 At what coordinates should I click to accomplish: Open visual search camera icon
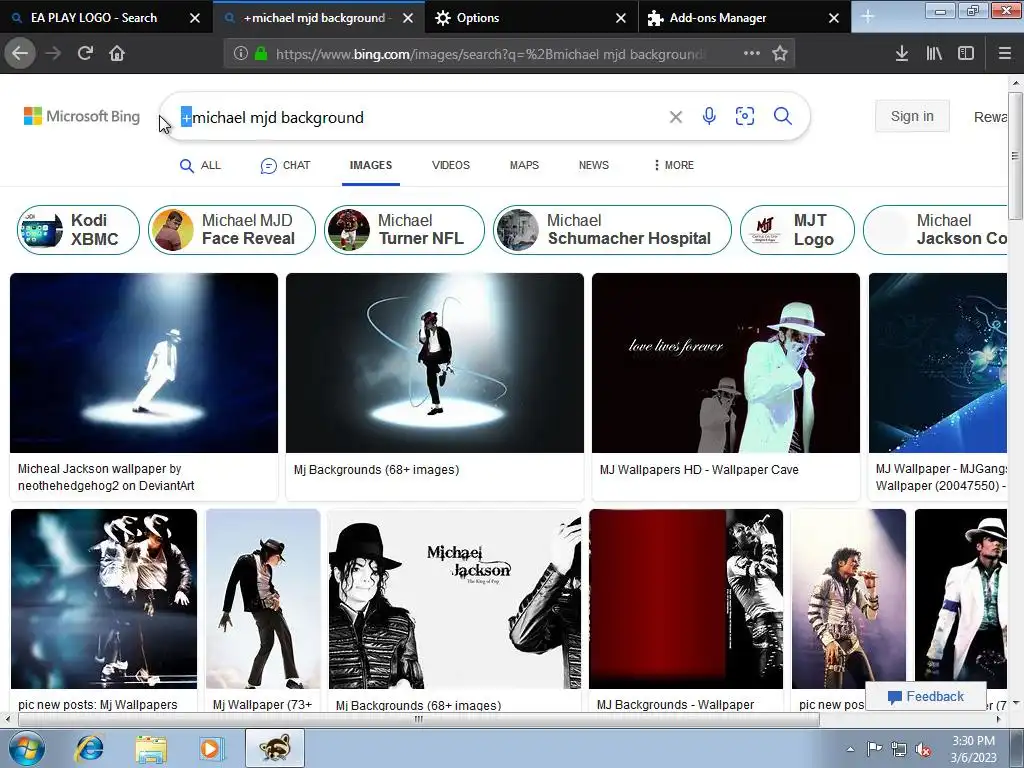(745, 116)
